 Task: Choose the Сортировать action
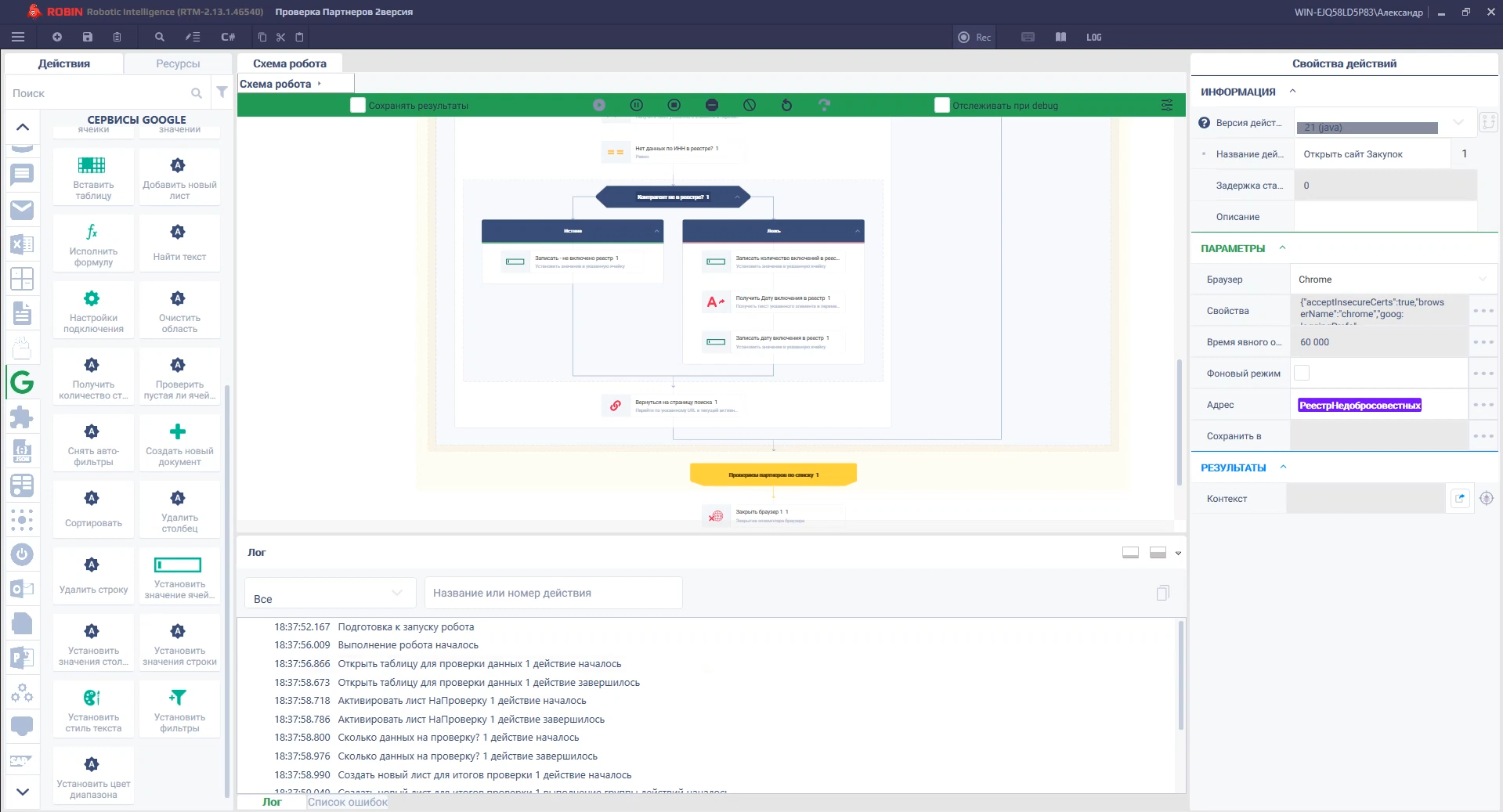pyautogui.click(x=93, y=511)
